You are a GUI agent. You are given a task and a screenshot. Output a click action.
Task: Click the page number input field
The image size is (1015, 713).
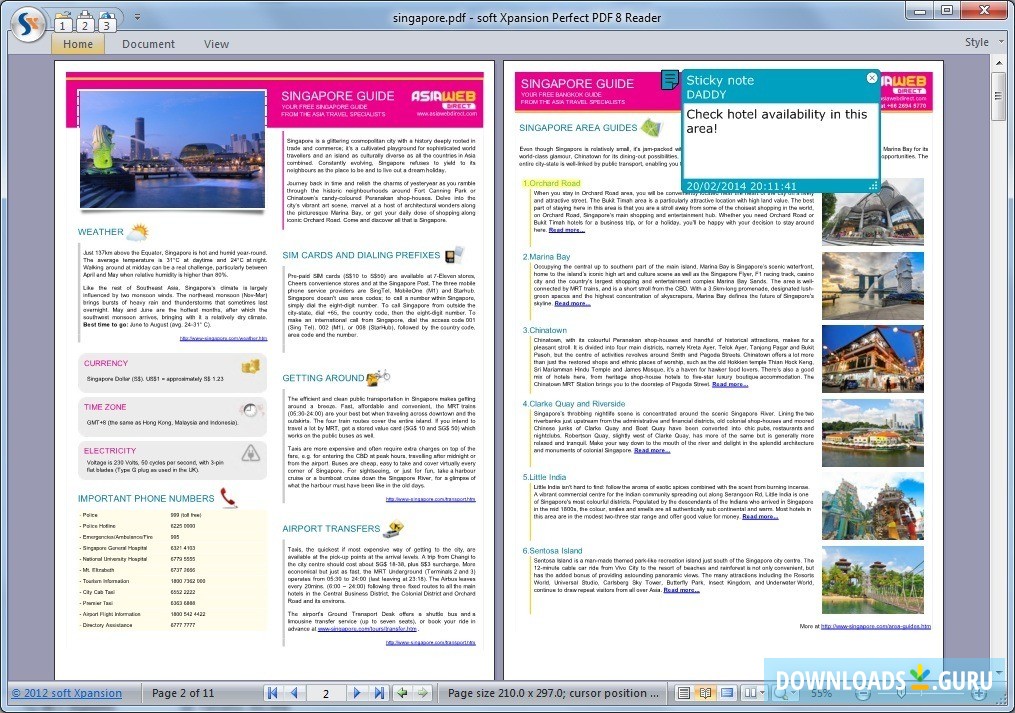325,692
